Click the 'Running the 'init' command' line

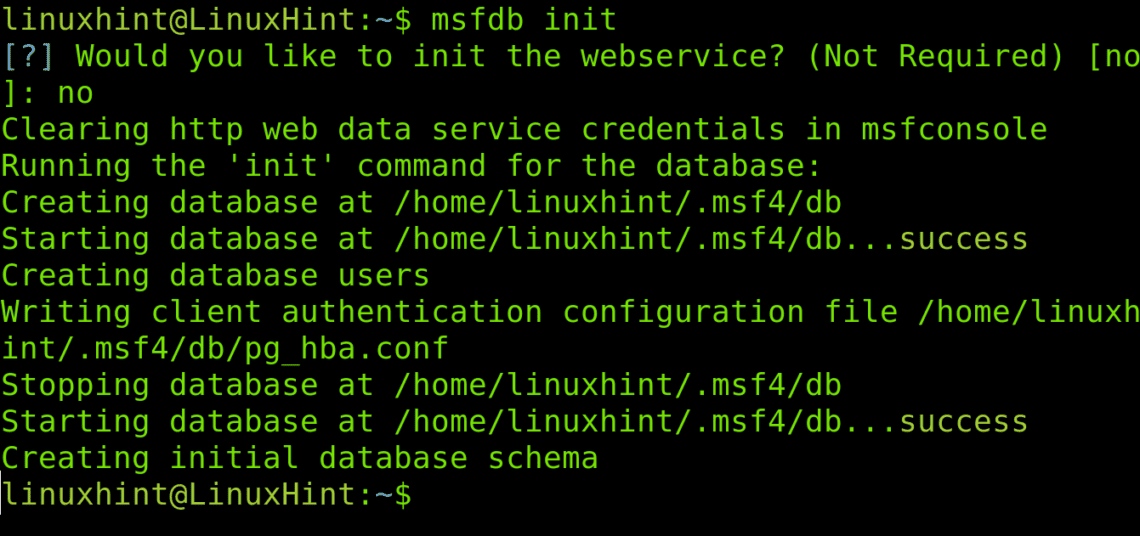pos(412,166)
